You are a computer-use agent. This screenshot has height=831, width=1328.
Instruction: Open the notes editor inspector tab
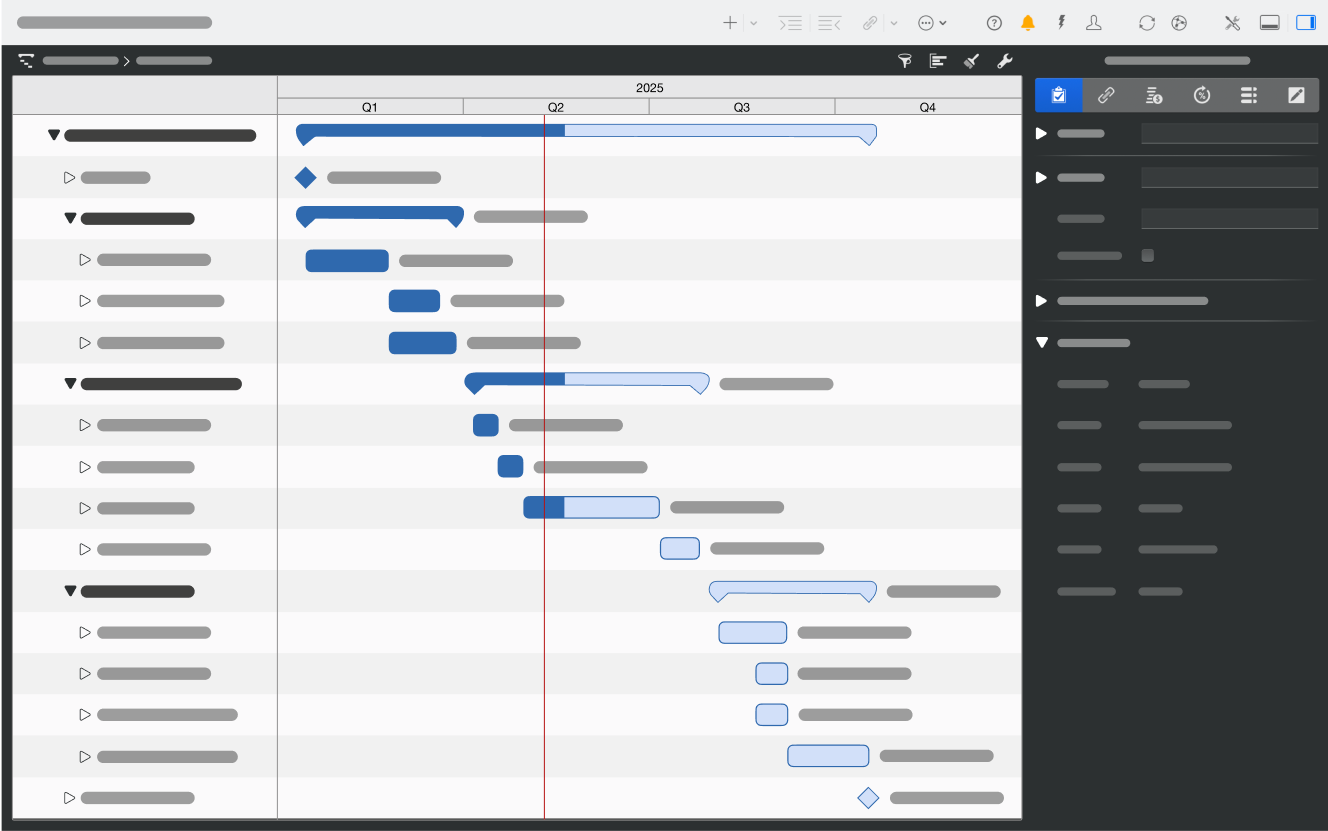click(x=1296, y=95)
